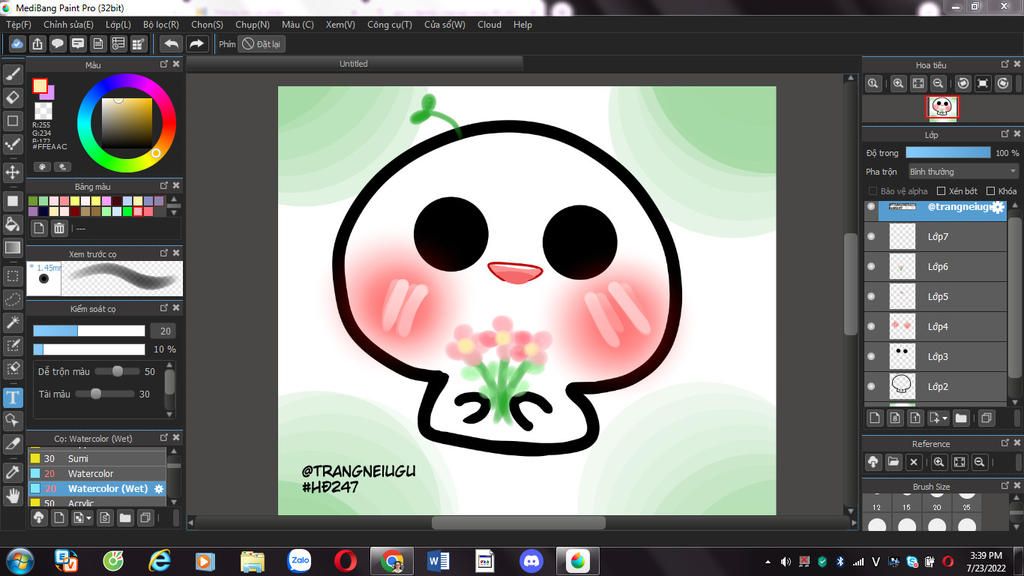This screenshot has height=576, width=1024.
Task: Toggle the Xén bớt clipping checkbox
Action: (941, 191)
